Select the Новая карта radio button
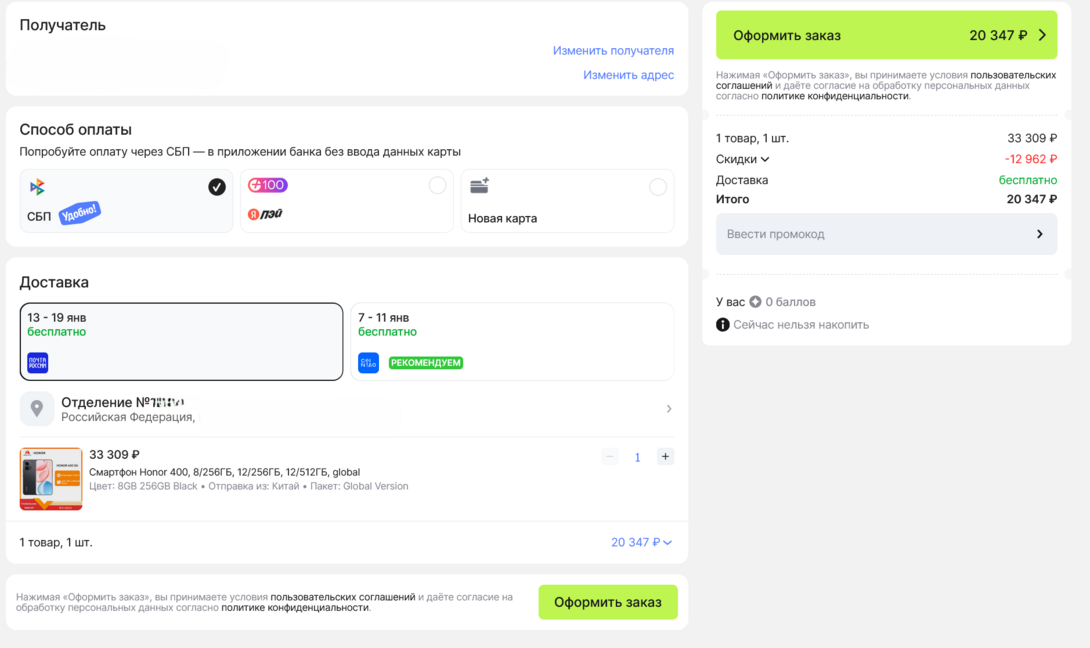1090x648 pixels. coord(658,185)
